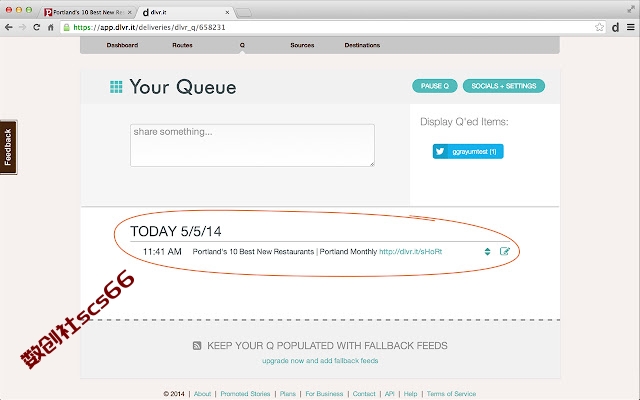Open Promoted Stories footer link
640x400 pixels.
click(245, 394)
